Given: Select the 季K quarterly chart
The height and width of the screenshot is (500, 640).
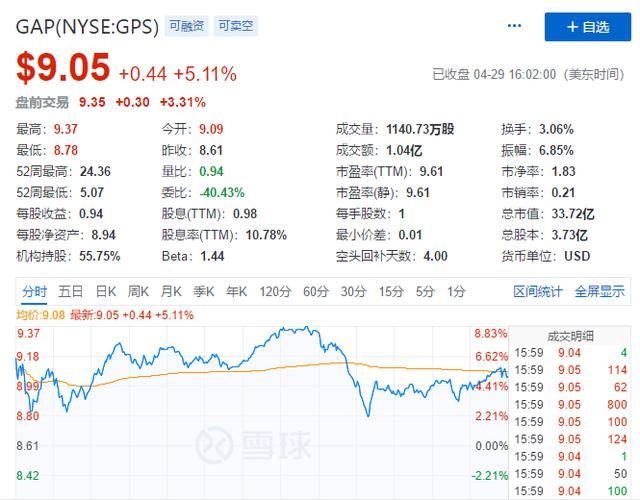Looking at the screenshot, I should tap(203, 292).
